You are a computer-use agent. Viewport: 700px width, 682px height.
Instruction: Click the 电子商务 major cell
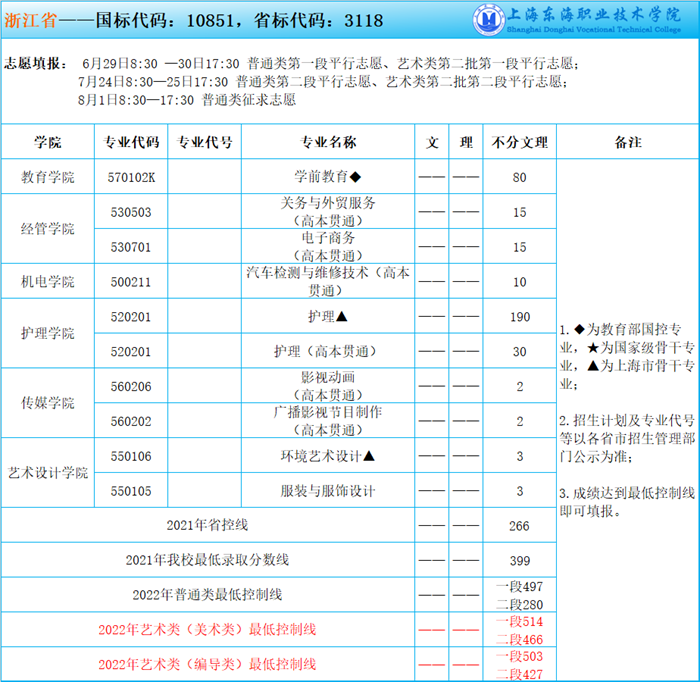click(x=327, y=246)
